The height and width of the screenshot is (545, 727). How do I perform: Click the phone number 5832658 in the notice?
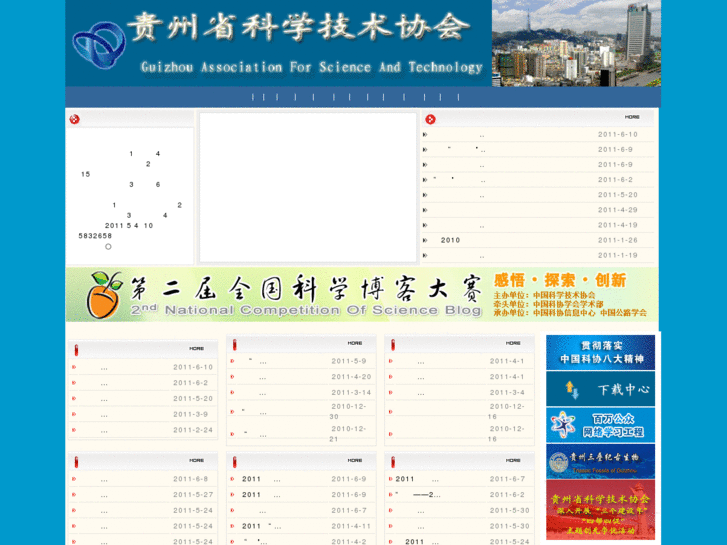coord(95,236)
